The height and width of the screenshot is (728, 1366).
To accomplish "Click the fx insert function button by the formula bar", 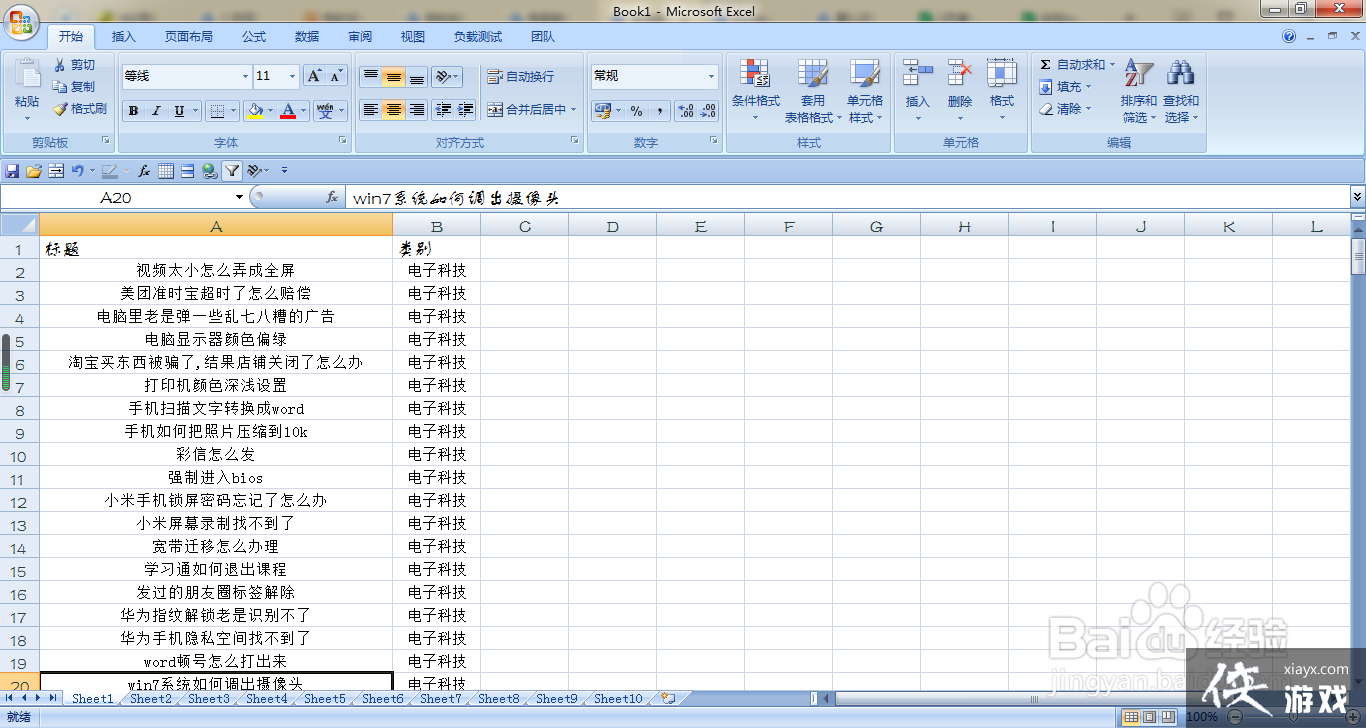I will click(332, 198).
